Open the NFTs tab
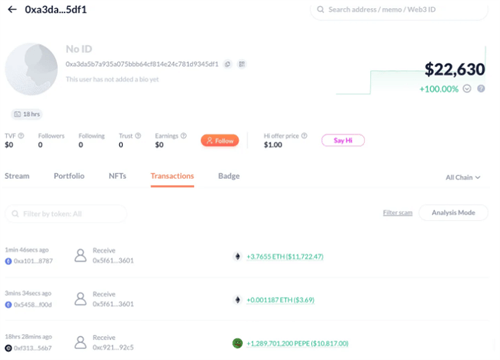The width and height of the screenshot is (500, 360). (117, 176)
